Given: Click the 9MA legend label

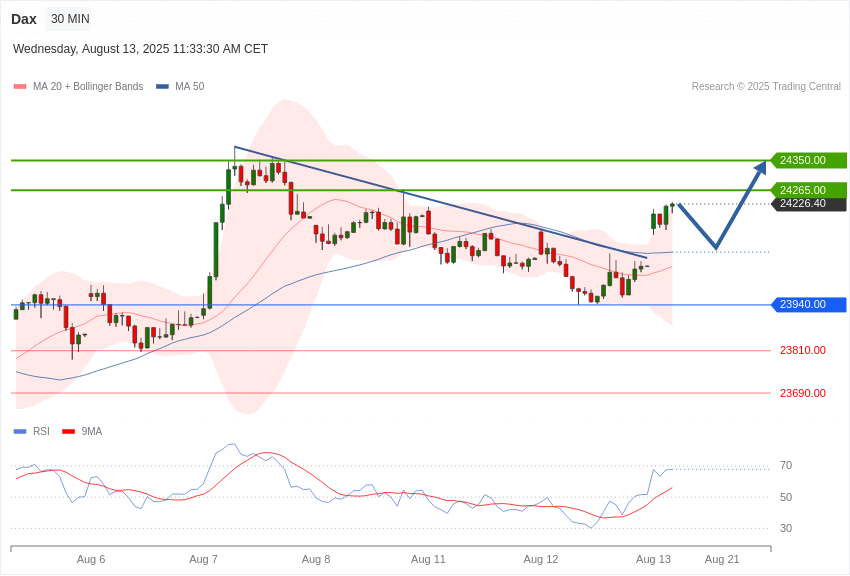Looking at the screenshot, I should tap(92, 432).
